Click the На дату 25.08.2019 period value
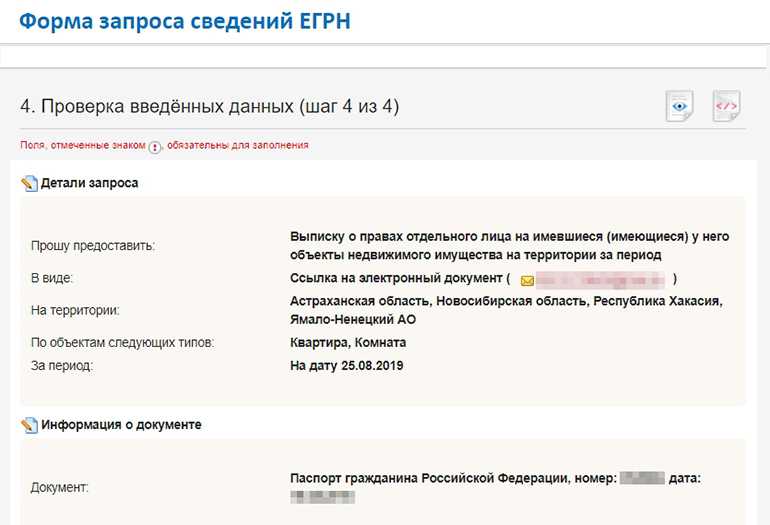Screen dimensions: 770x525 tap(346, 366)
